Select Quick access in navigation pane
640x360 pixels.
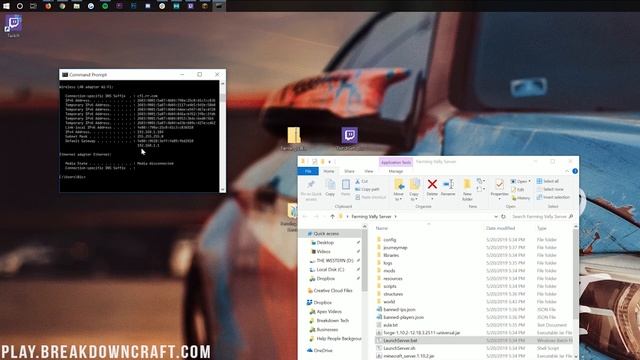326,233
